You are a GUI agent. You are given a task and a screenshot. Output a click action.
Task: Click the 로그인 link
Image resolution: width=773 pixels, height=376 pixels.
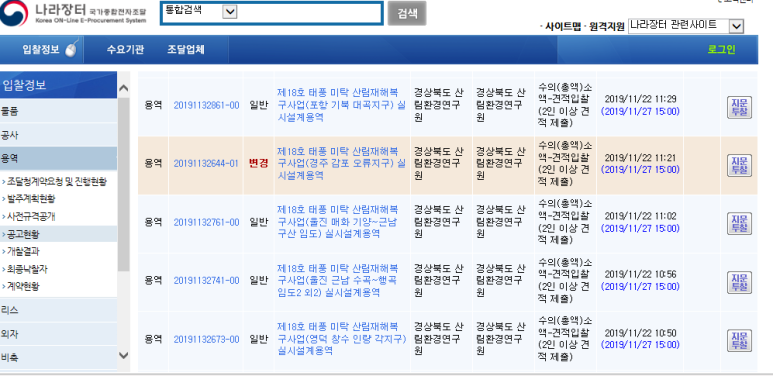[721, 50]
